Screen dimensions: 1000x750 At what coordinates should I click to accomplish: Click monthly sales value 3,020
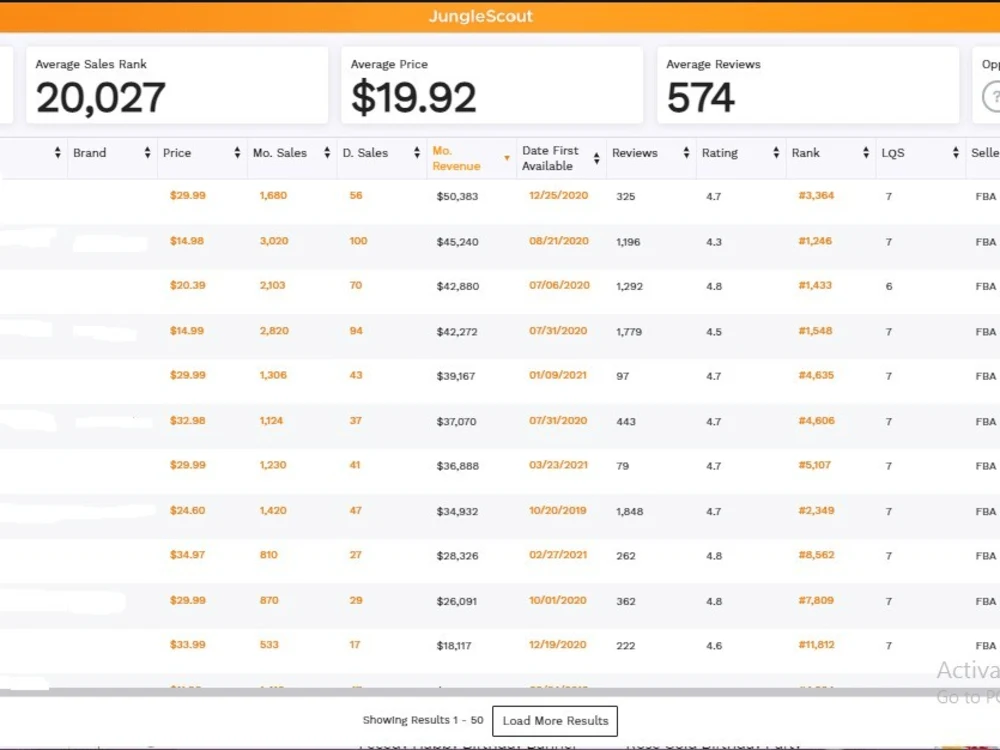point(274,240)
